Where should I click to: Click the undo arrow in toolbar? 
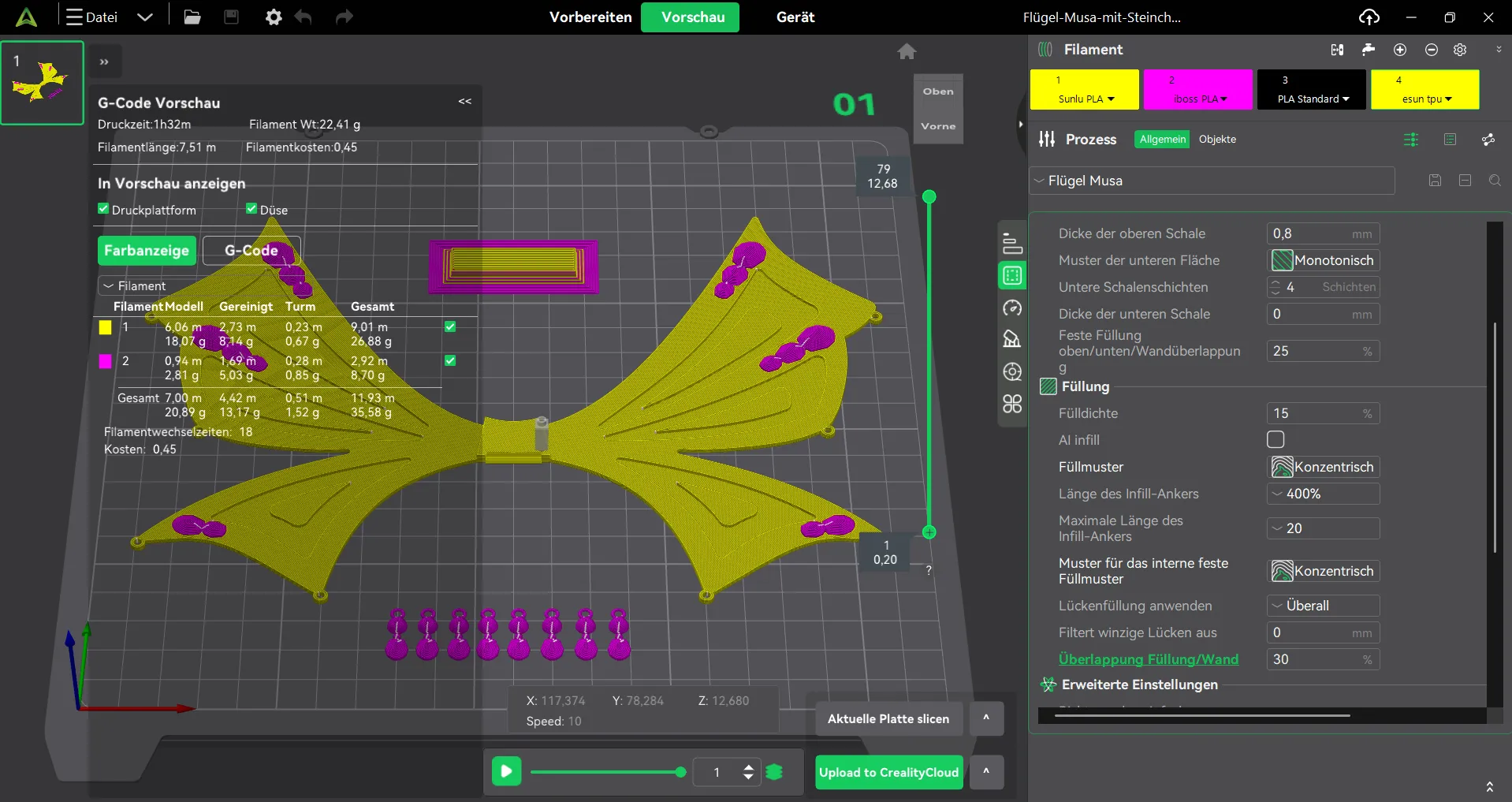(x=304, y=17)
